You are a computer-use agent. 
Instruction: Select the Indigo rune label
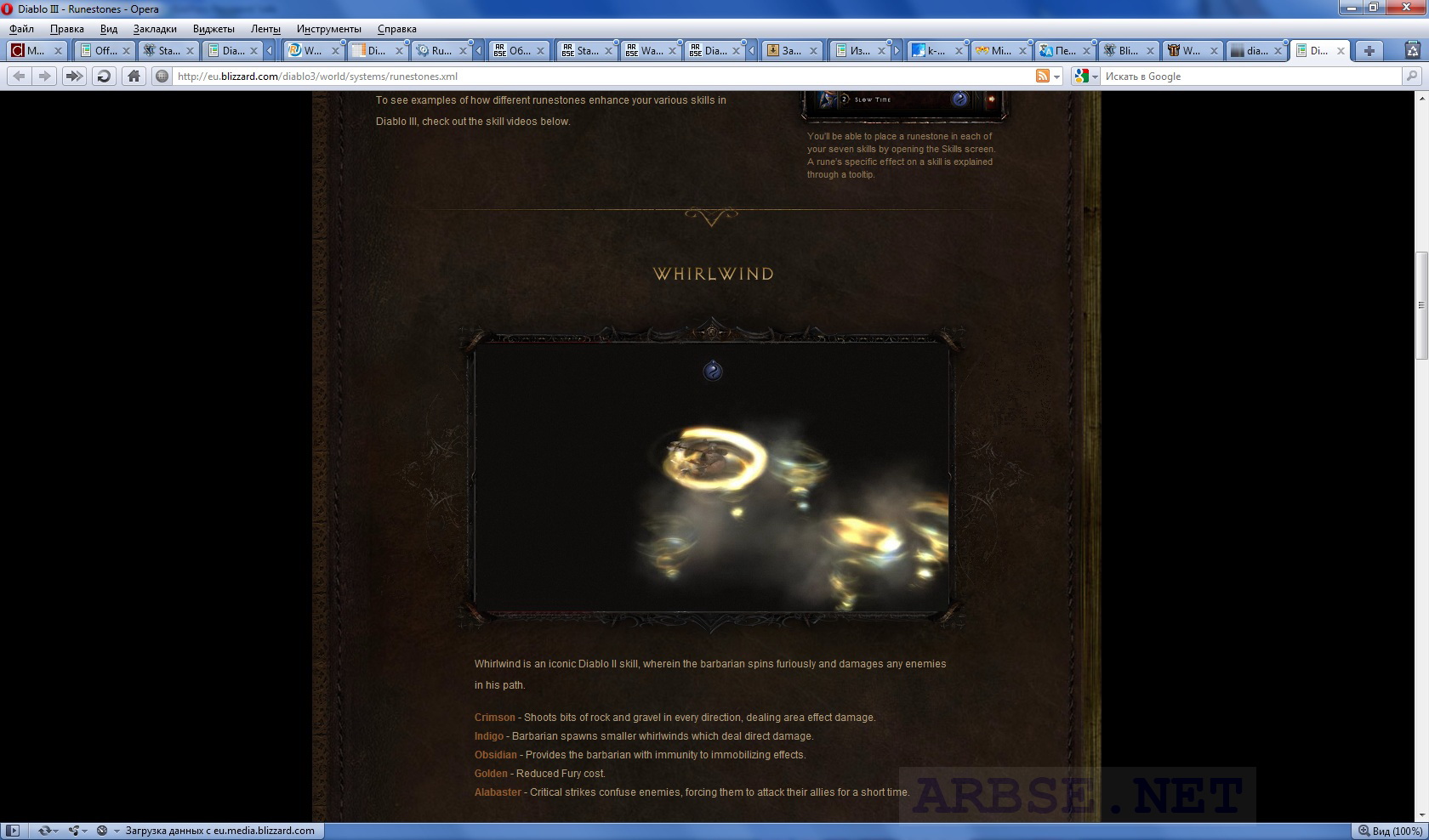(x=489, y=736)
